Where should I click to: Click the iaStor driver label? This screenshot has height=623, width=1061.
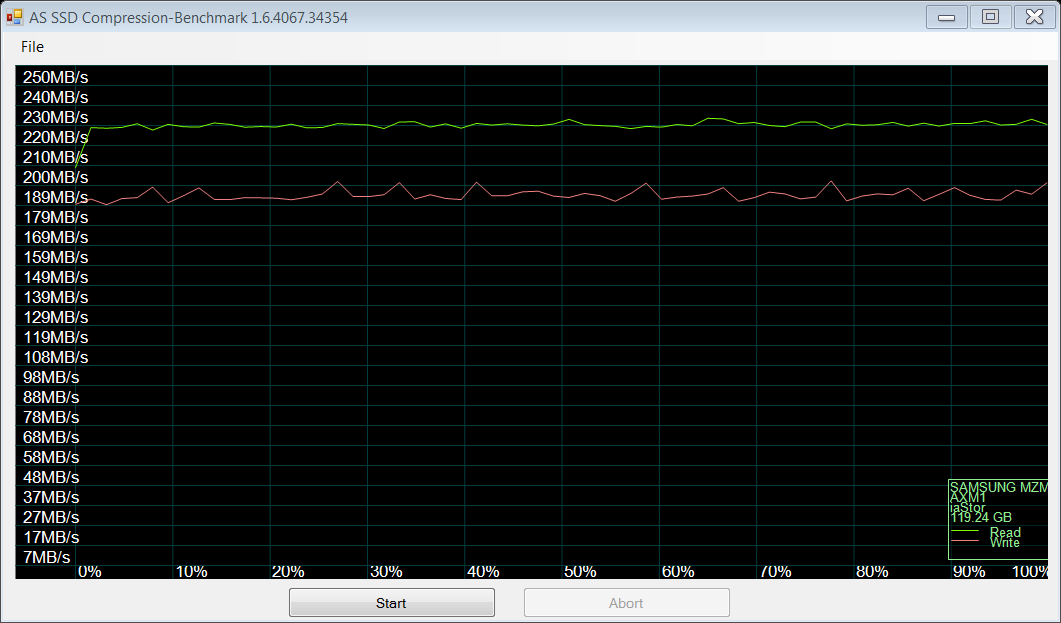pyautogui.click(x=968, y=507)
